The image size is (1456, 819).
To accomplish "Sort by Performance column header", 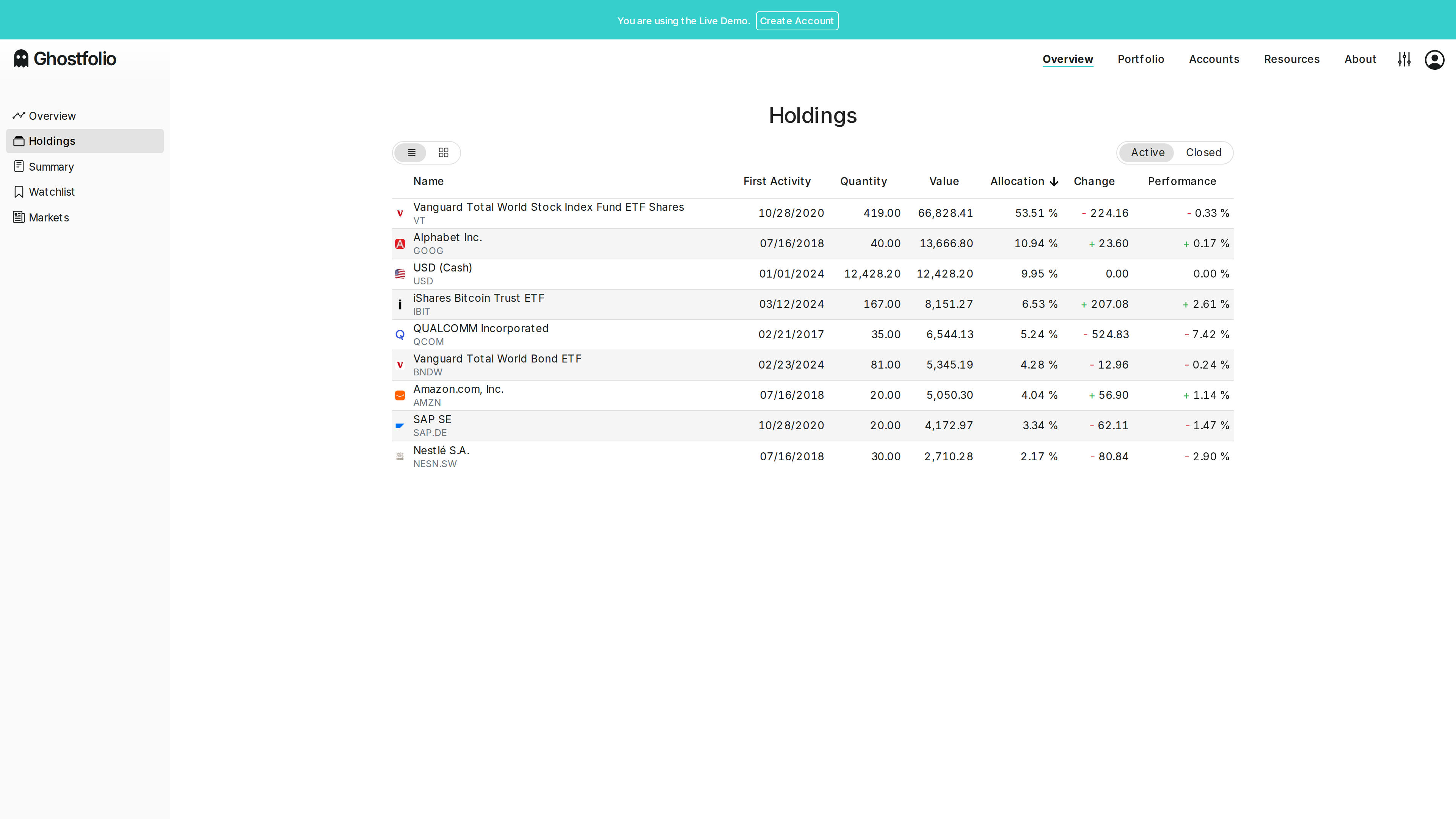I will click(x=1182, y=182).
